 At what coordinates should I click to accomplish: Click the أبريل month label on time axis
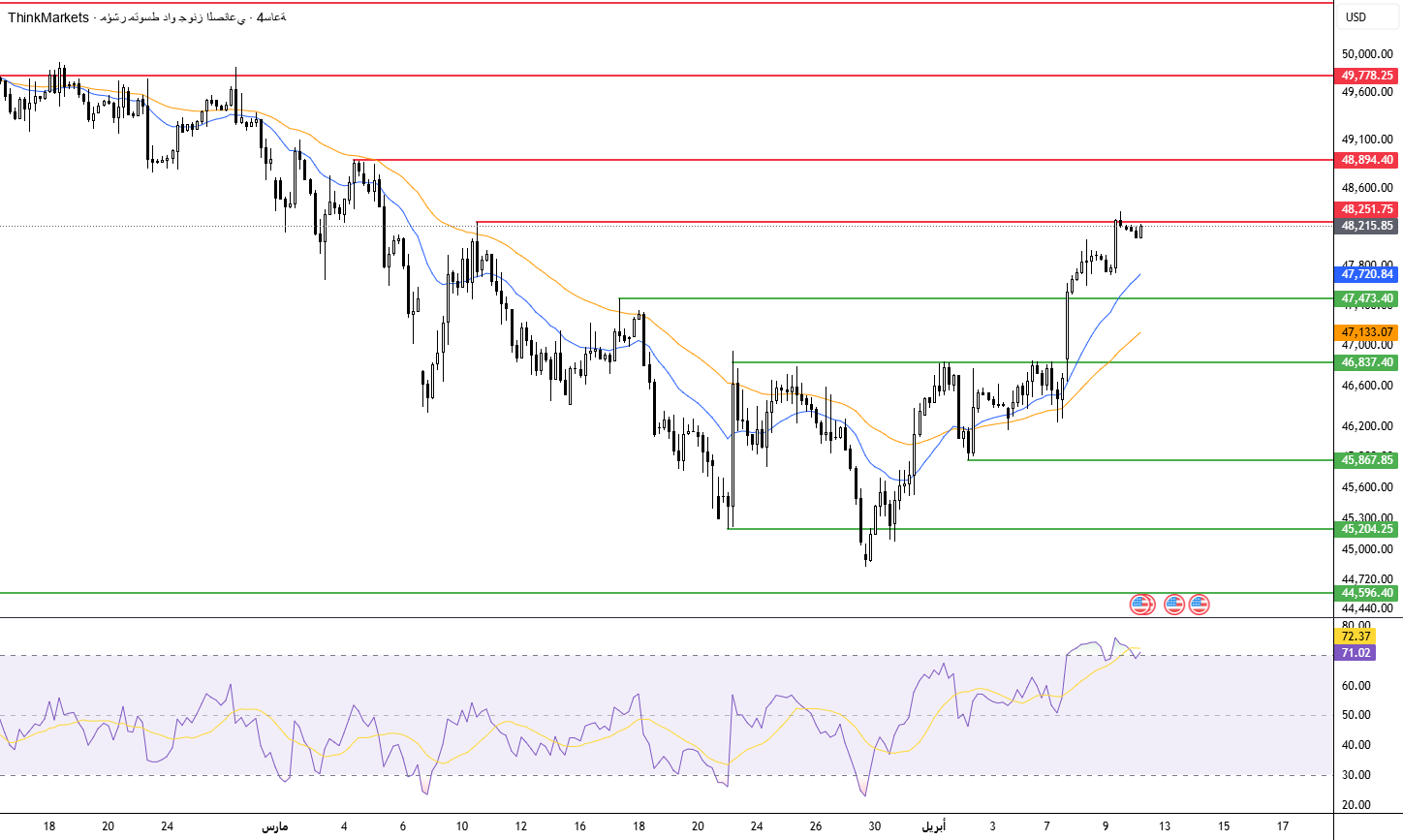tap(934, 826)
